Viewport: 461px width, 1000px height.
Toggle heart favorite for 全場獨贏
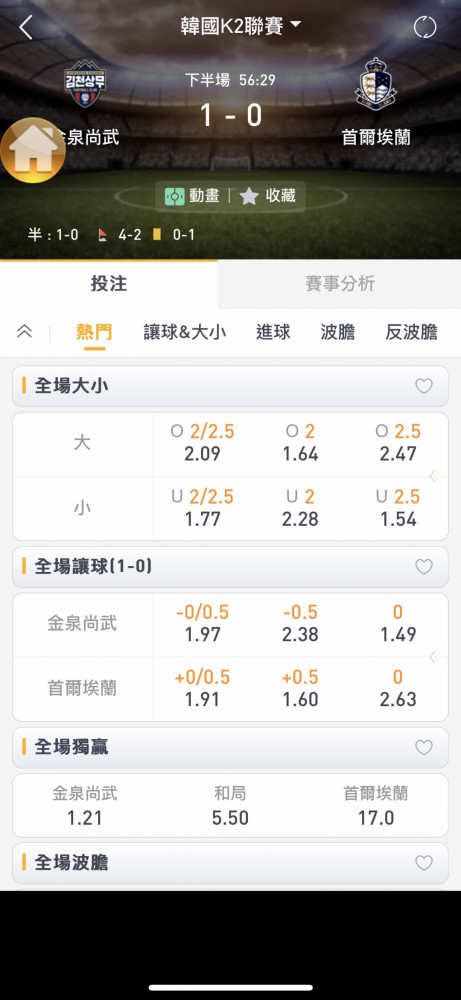coord(424,747)
